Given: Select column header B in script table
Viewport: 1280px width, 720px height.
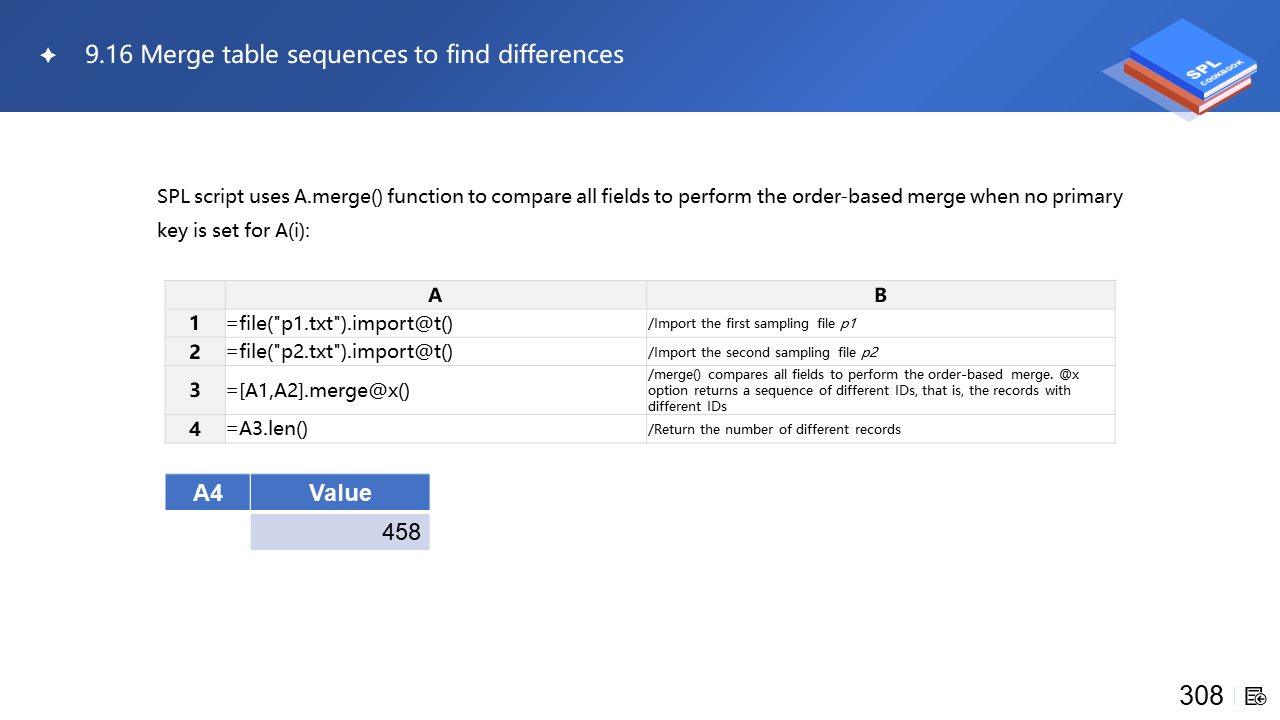Looking at the screenshot, I should tap(880, 295).
